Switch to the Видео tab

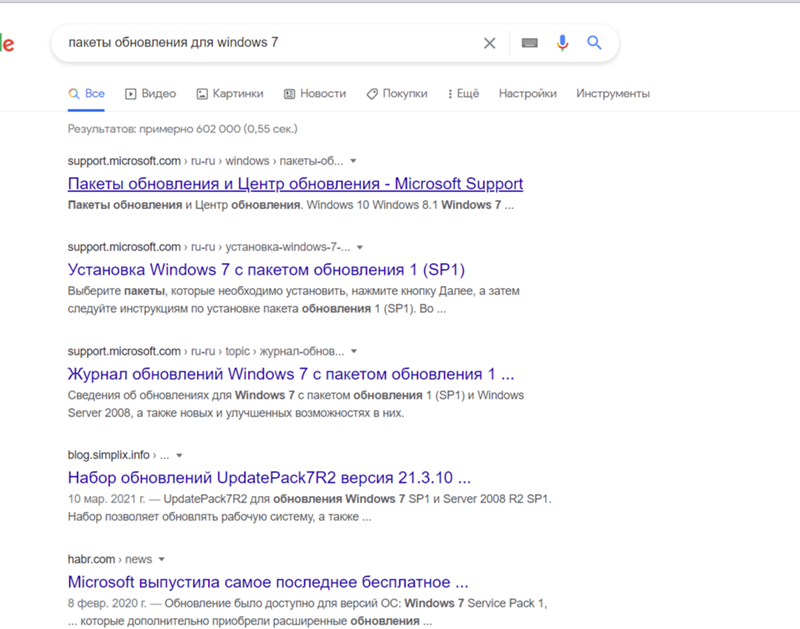(x=151, y=94)
